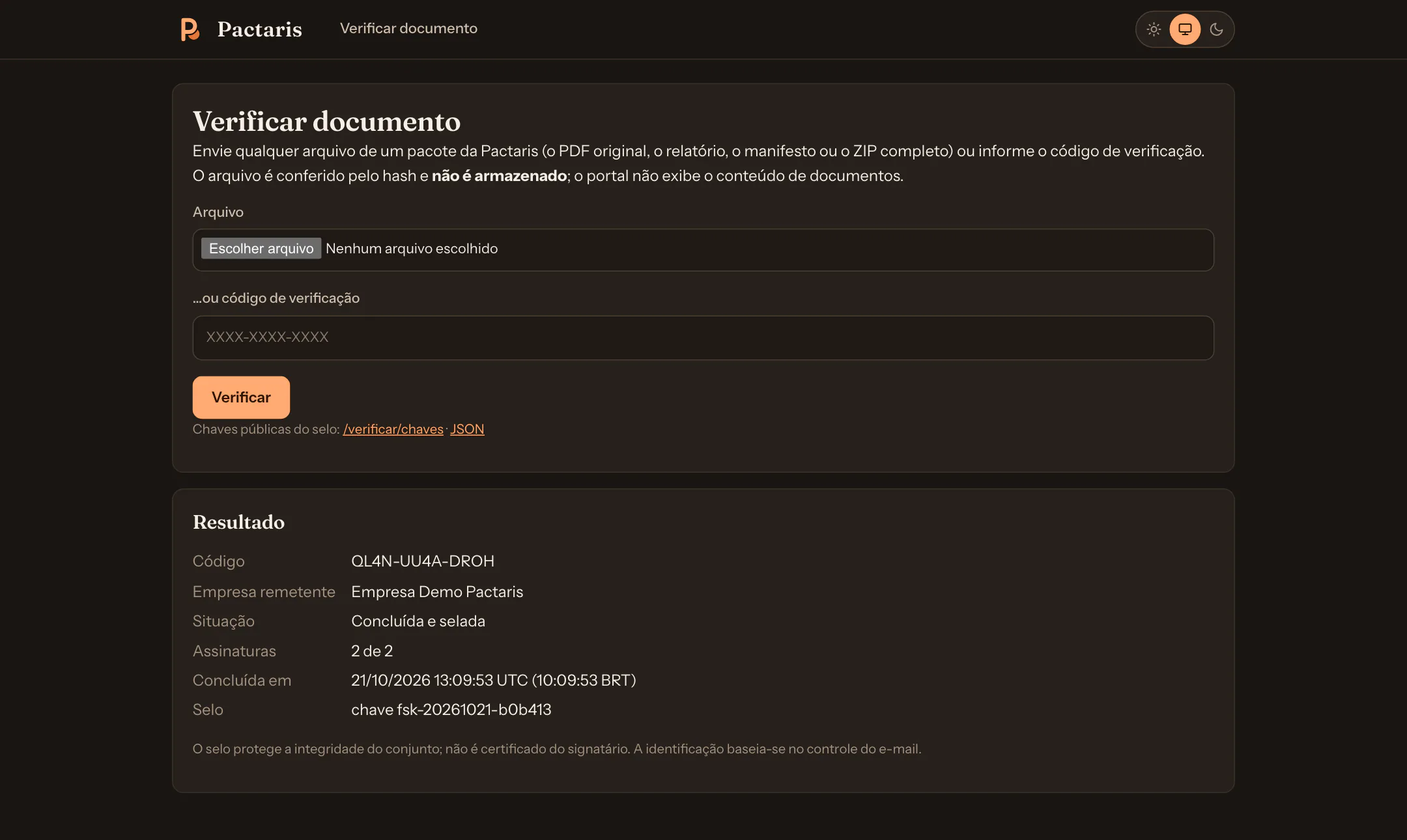Click the Assinaturas label
The image size is (1407, 840).
[x=234, y=651]
